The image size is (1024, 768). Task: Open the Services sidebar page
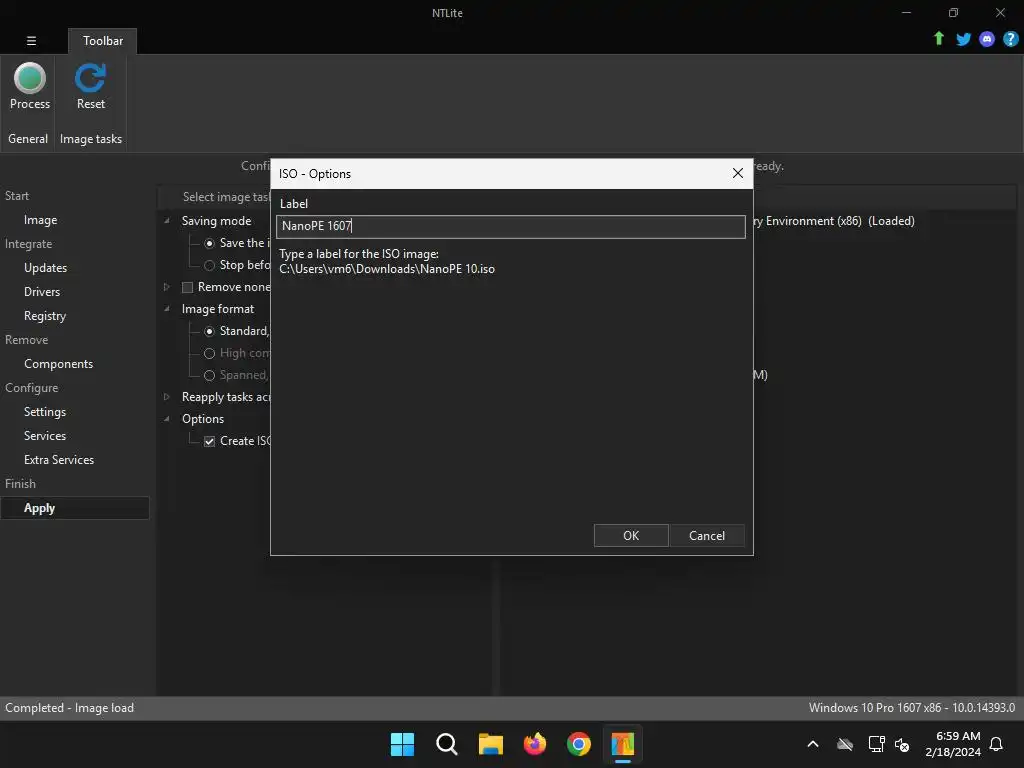(x=44, y=436)
